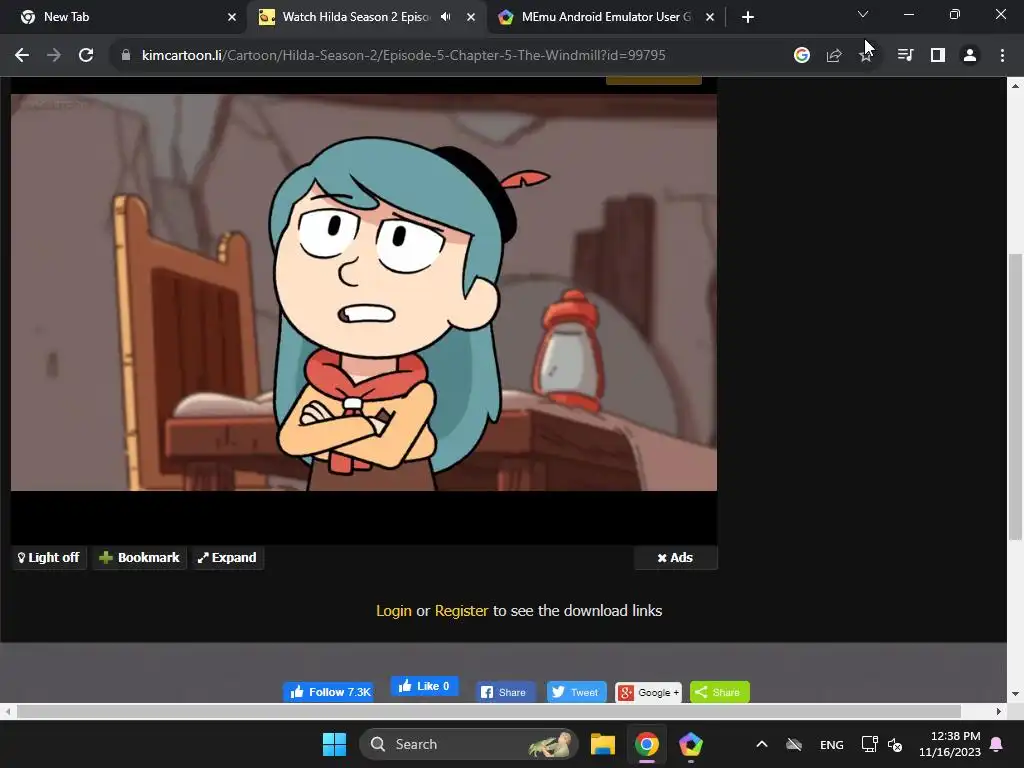This screenshot has width=1024, height=768.
Task: Close the MEmu Android Emulator tab
Action: tap(710, 17)
